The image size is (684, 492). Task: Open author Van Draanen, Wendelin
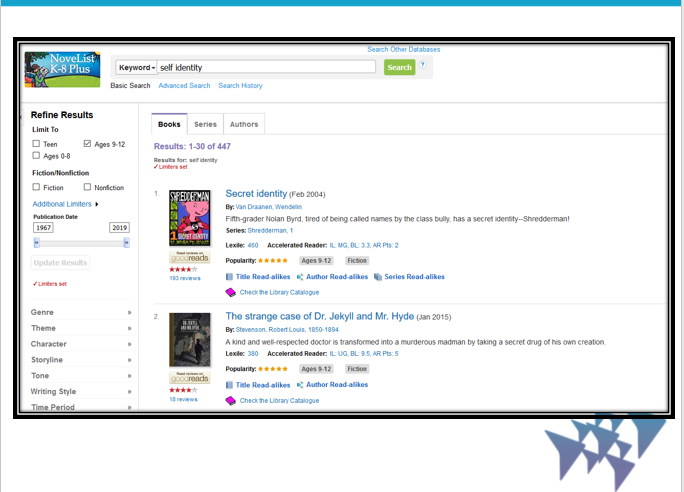[x=269, y=207]
